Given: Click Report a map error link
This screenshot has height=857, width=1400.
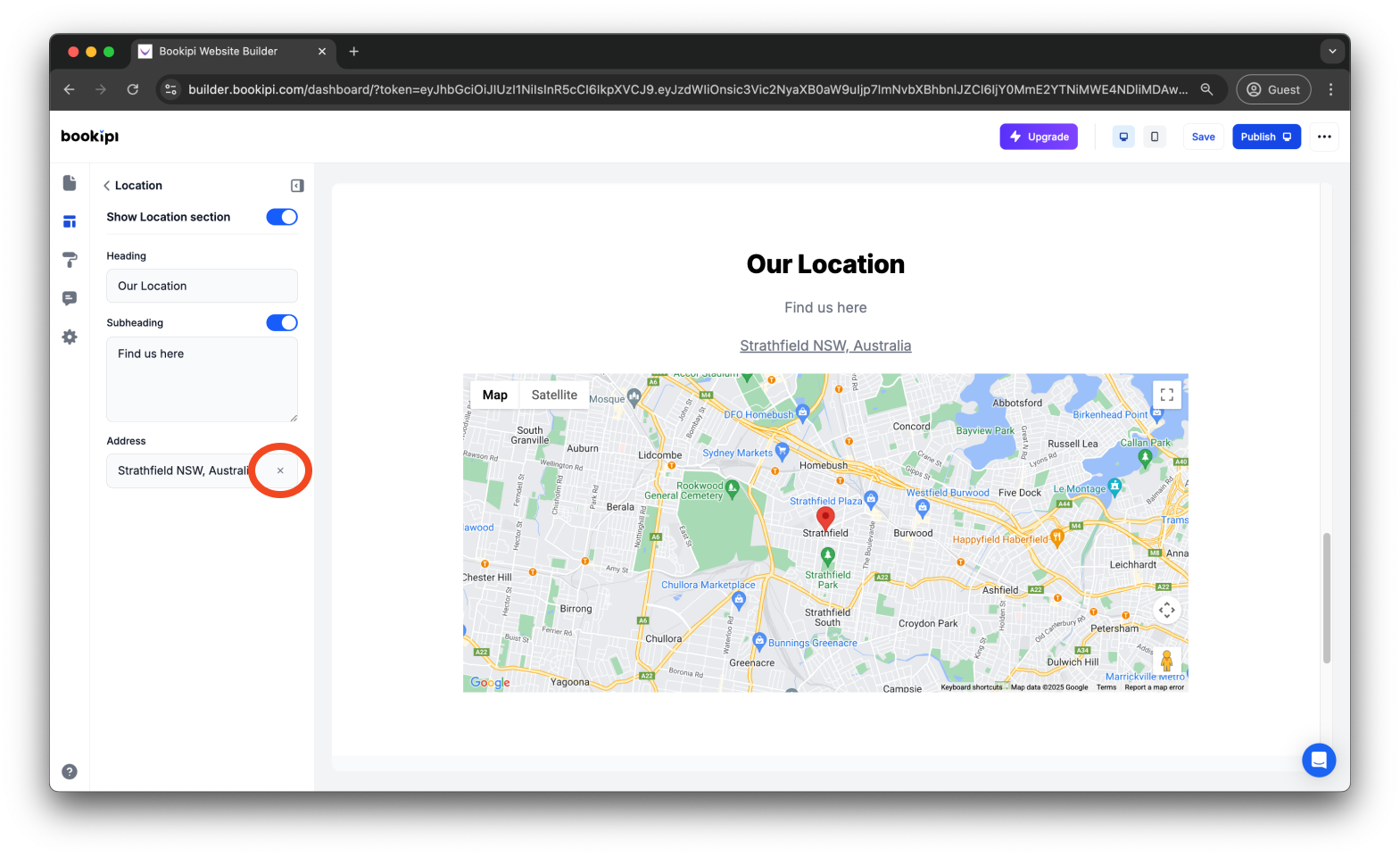Looking at the screenshot, I should click(1154, 687).
